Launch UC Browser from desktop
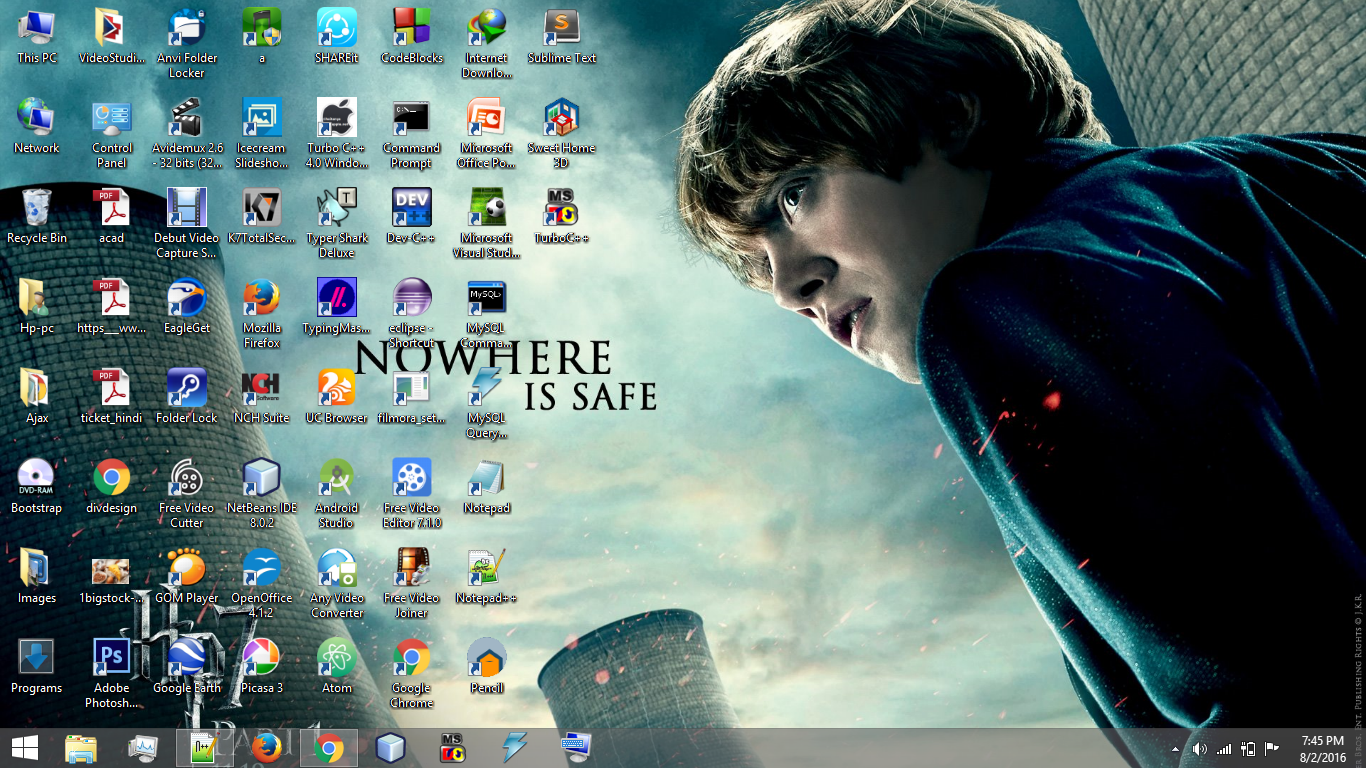This screenshot has height=768, width=1366. click(x=337, y=397)
